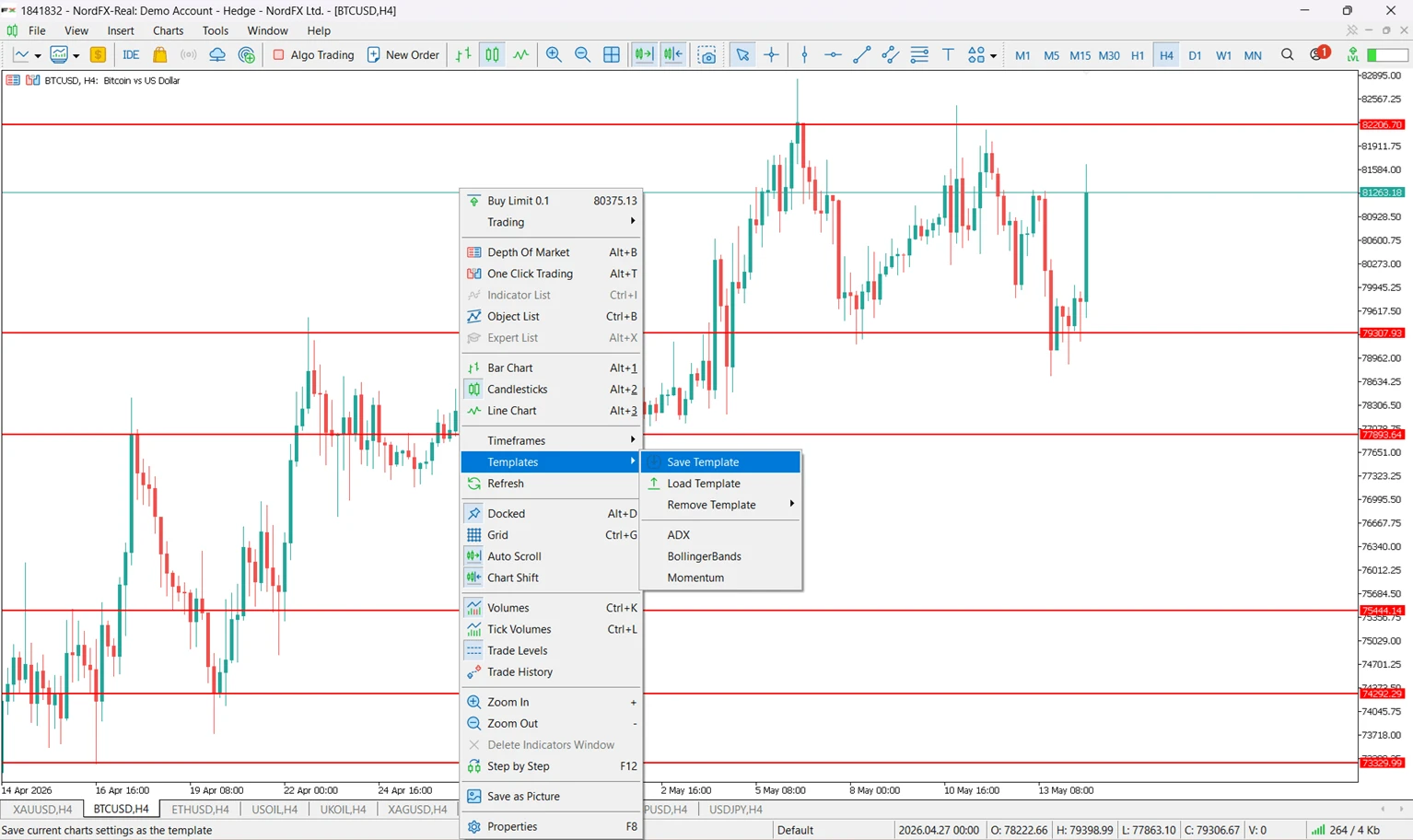Click the yellow dollar trading icon

[98, 55]
